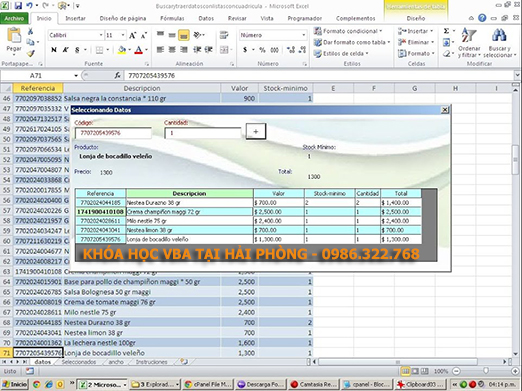Toggle middle vertical alignment
This screenshot has height=391, width=522.
(172, 35)
